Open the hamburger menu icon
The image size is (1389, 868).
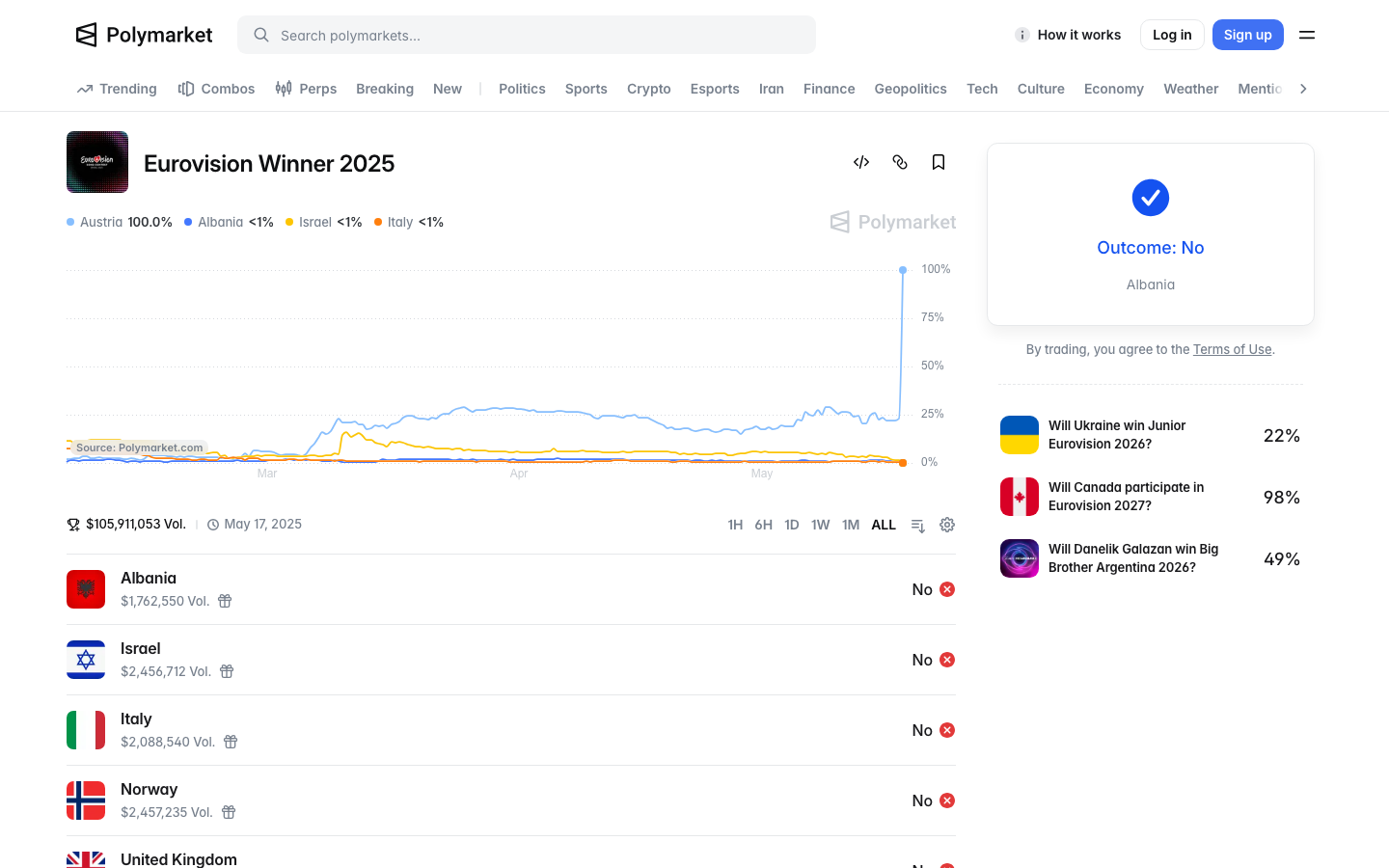[1307, 35]
